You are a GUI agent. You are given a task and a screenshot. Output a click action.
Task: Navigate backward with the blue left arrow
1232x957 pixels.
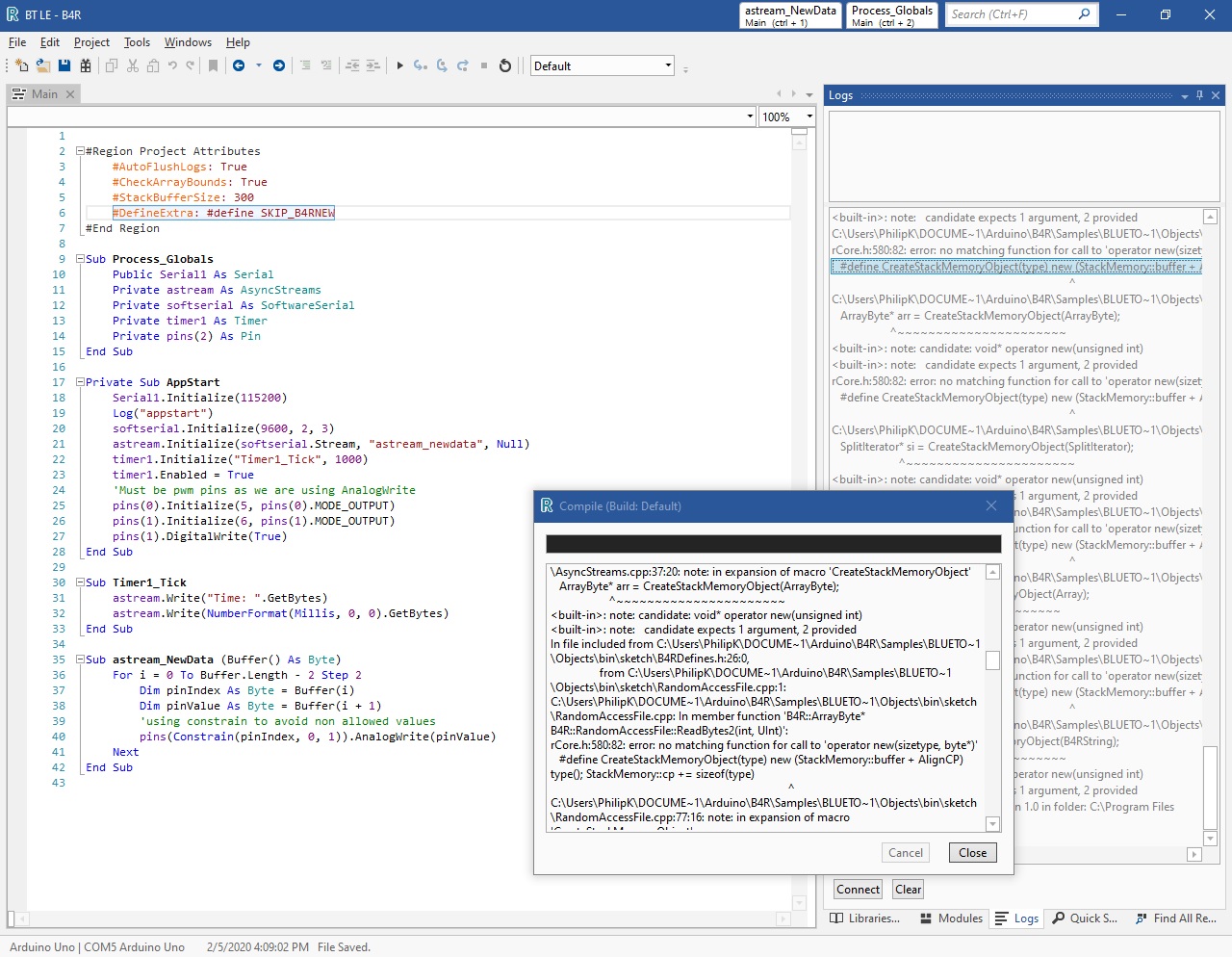[x=239, y=65]
